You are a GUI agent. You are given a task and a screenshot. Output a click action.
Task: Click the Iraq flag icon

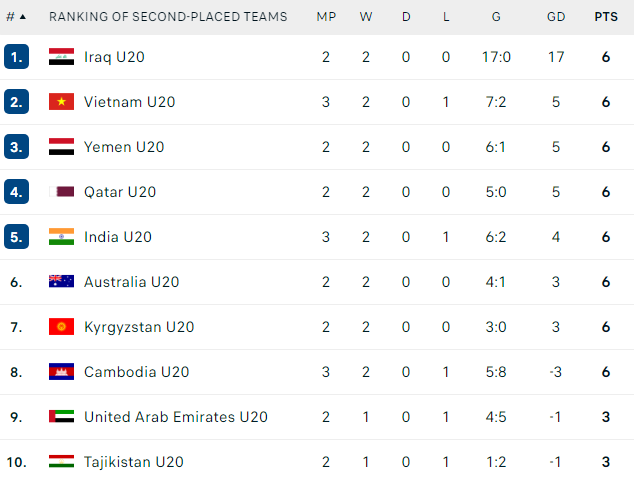pyautogui.click(x=61, y=57)
